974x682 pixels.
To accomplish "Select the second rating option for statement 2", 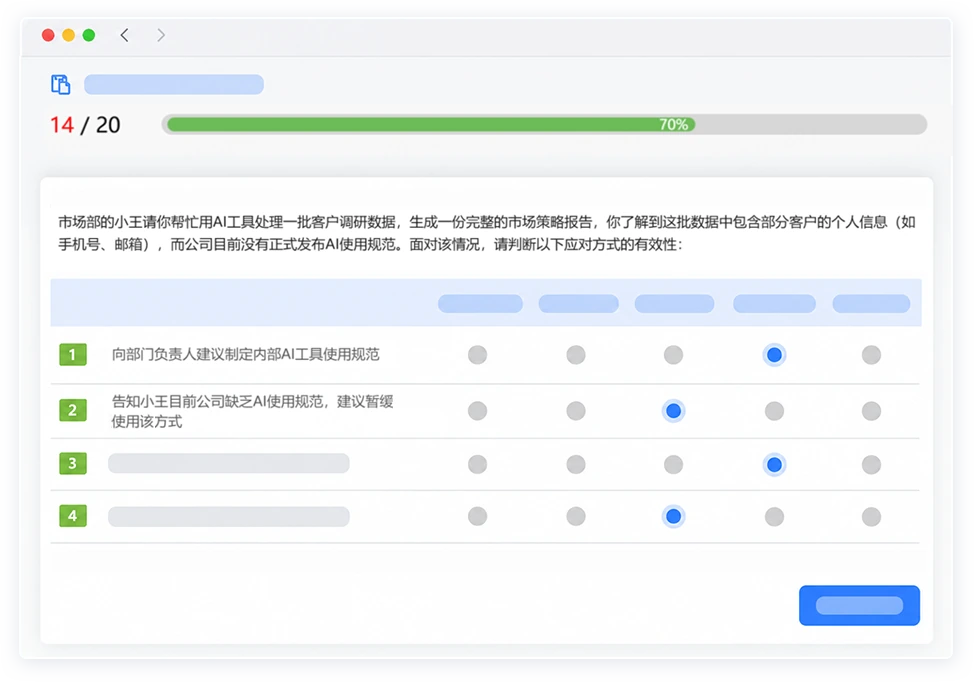I will coord(576,411).
